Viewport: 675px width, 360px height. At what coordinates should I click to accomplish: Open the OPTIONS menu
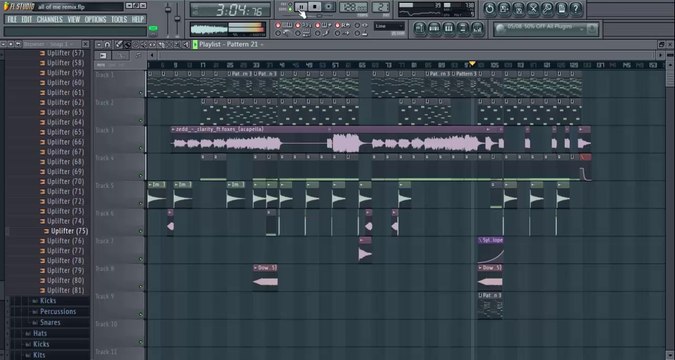point(95,19)
